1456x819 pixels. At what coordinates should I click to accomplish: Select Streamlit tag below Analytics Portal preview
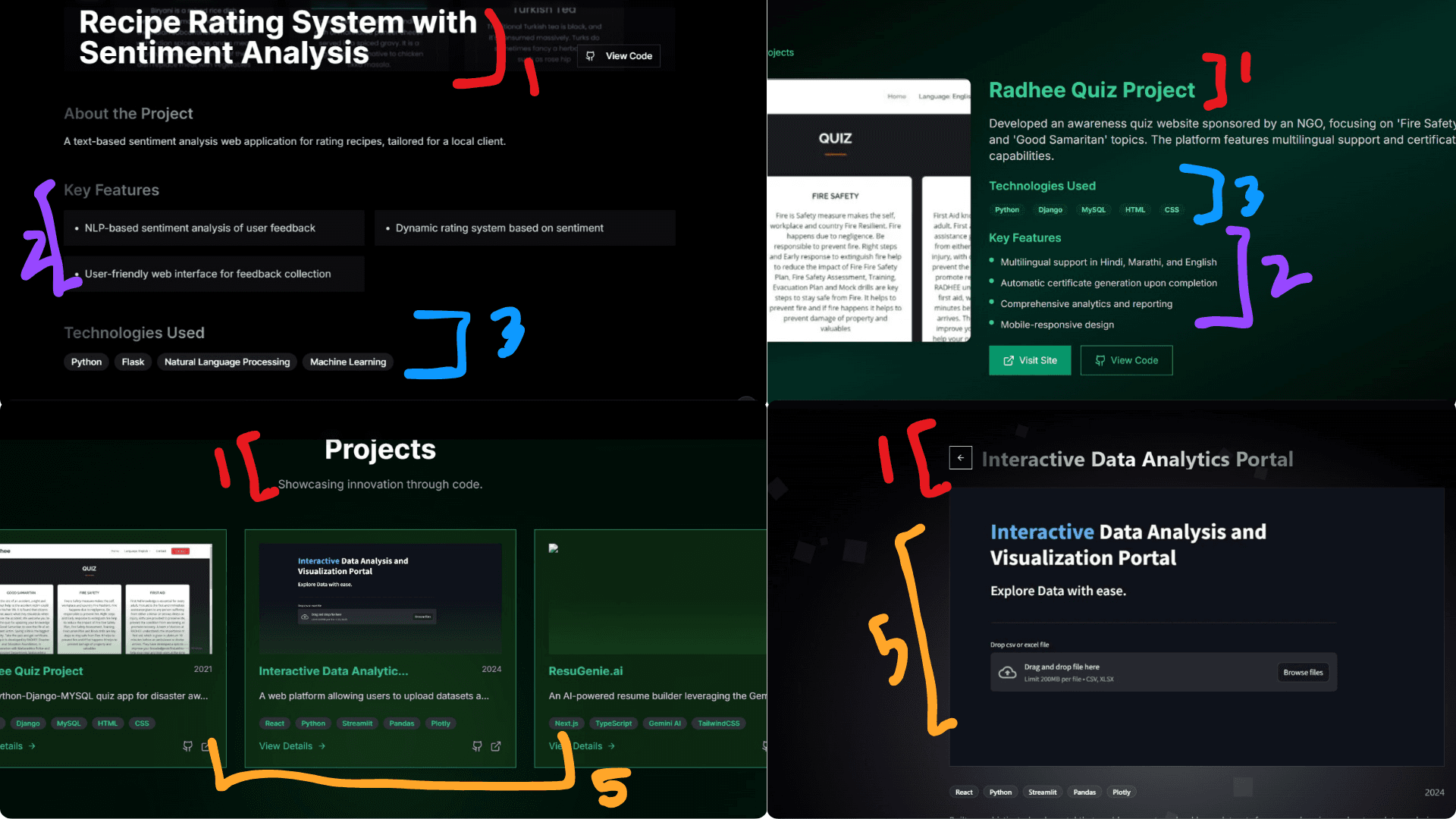tap(1042, 792)
